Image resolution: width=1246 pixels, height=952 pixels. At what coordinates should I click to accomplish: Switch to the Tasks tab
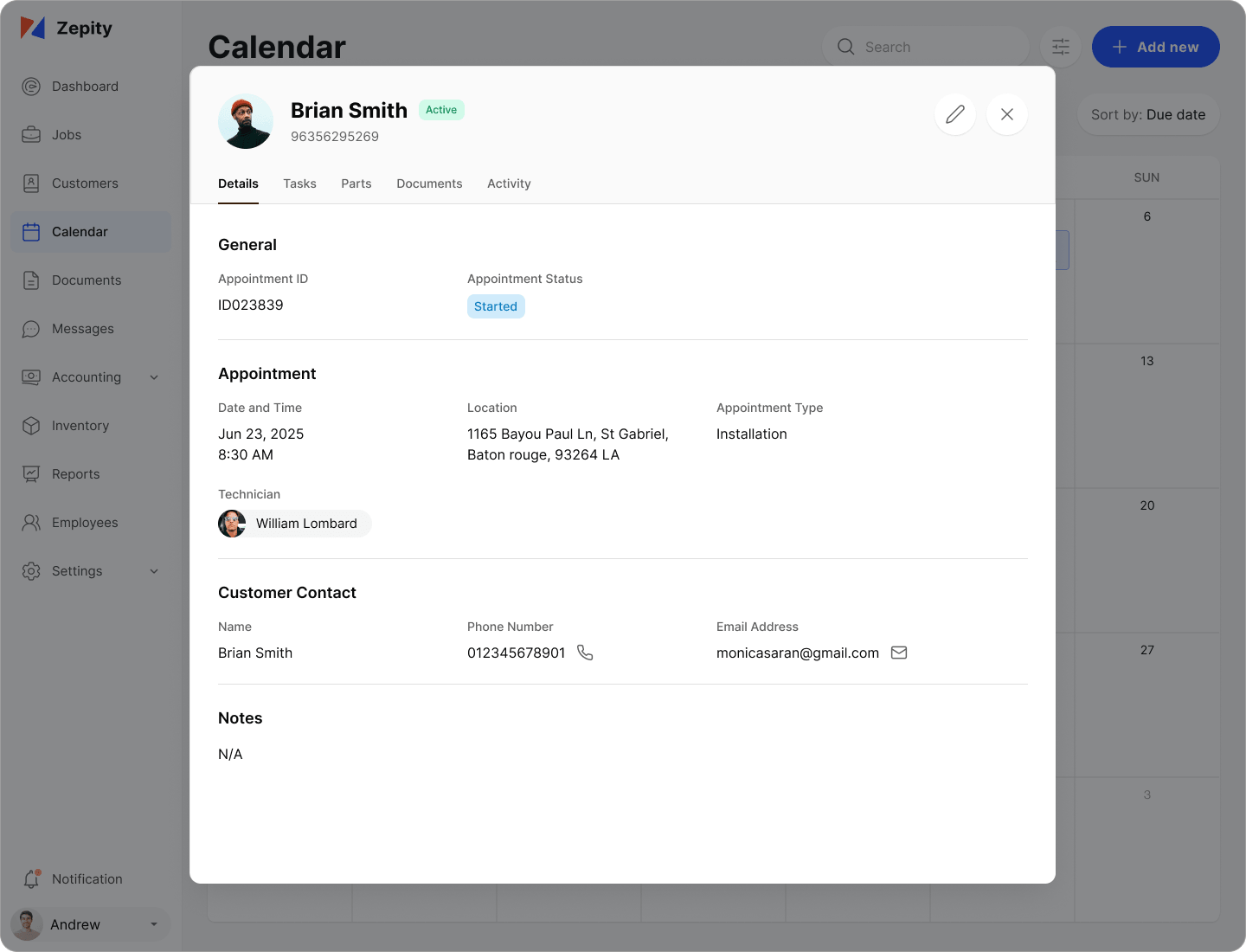click(299, 183)
